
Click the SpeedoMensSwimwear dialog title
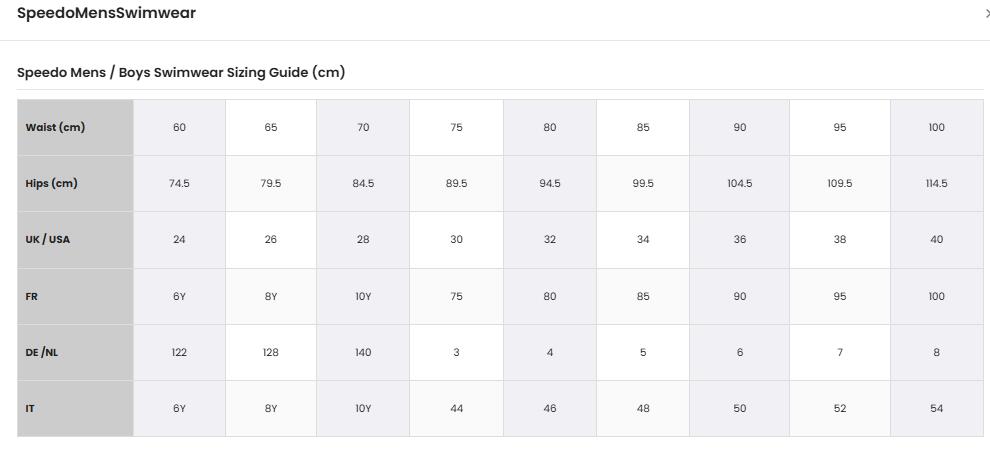(106, 13)
